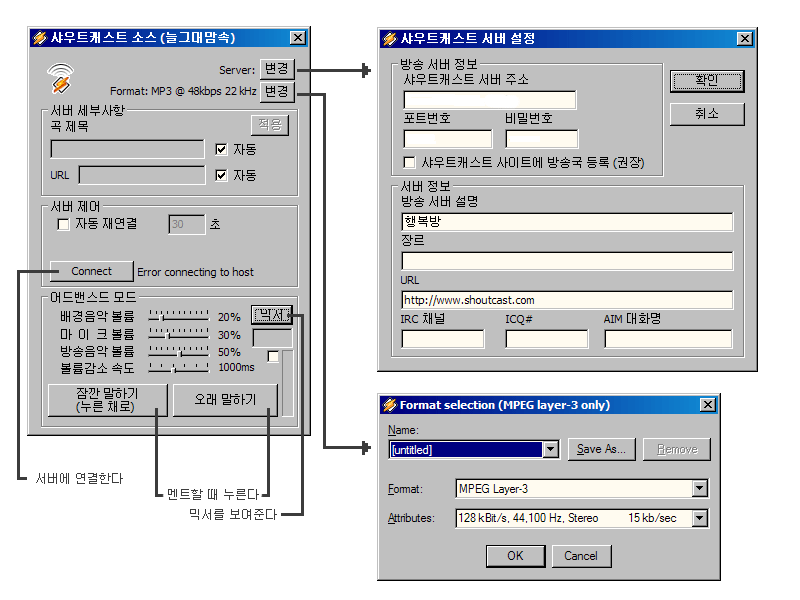The image size is (800, 600).
Task: Open the Attributes dropdown 128 kBit/s
Action: [x=700, y=518]
